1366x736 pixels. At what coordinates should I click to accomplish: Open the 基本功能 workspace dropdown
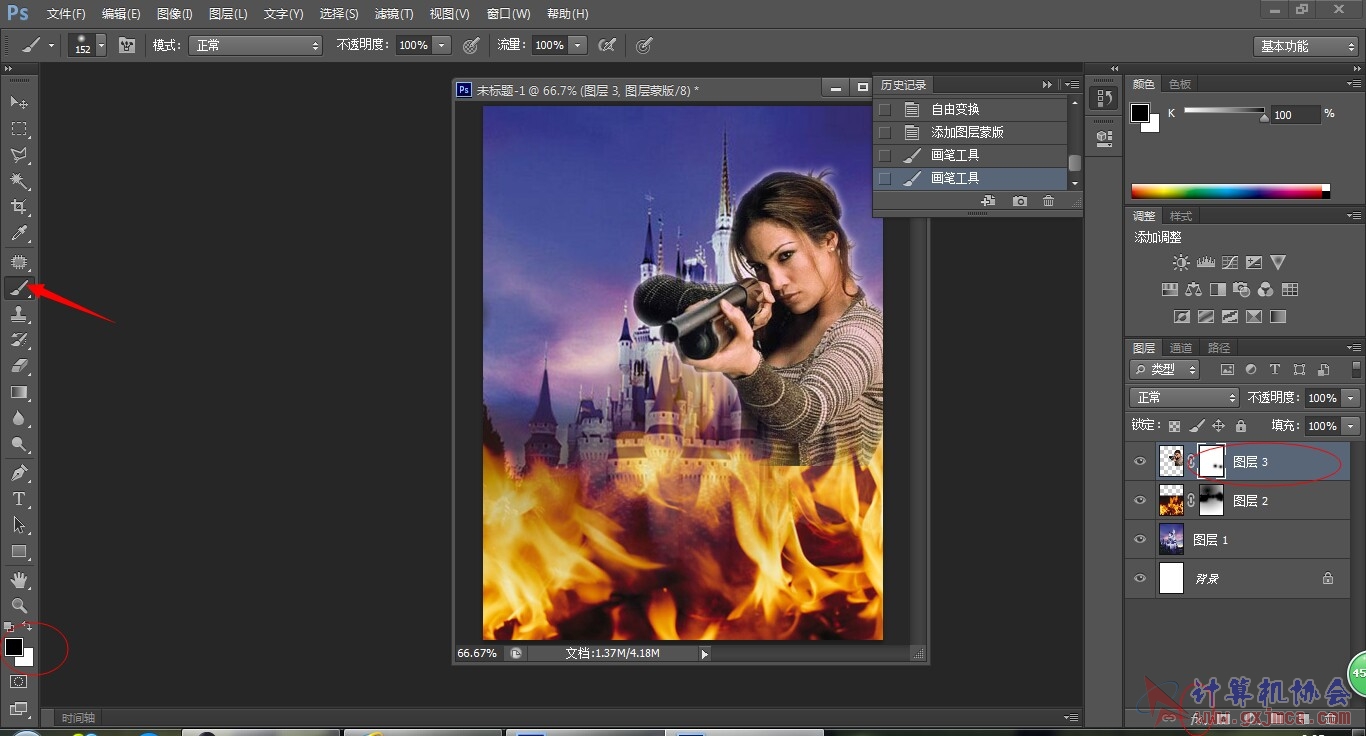click(x=1306, y=46)
